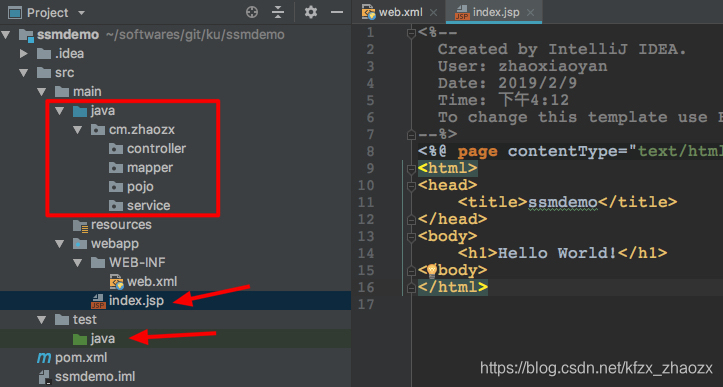Select the service package
The height and width of the screenshot is (387, 723).
[148, 205]
